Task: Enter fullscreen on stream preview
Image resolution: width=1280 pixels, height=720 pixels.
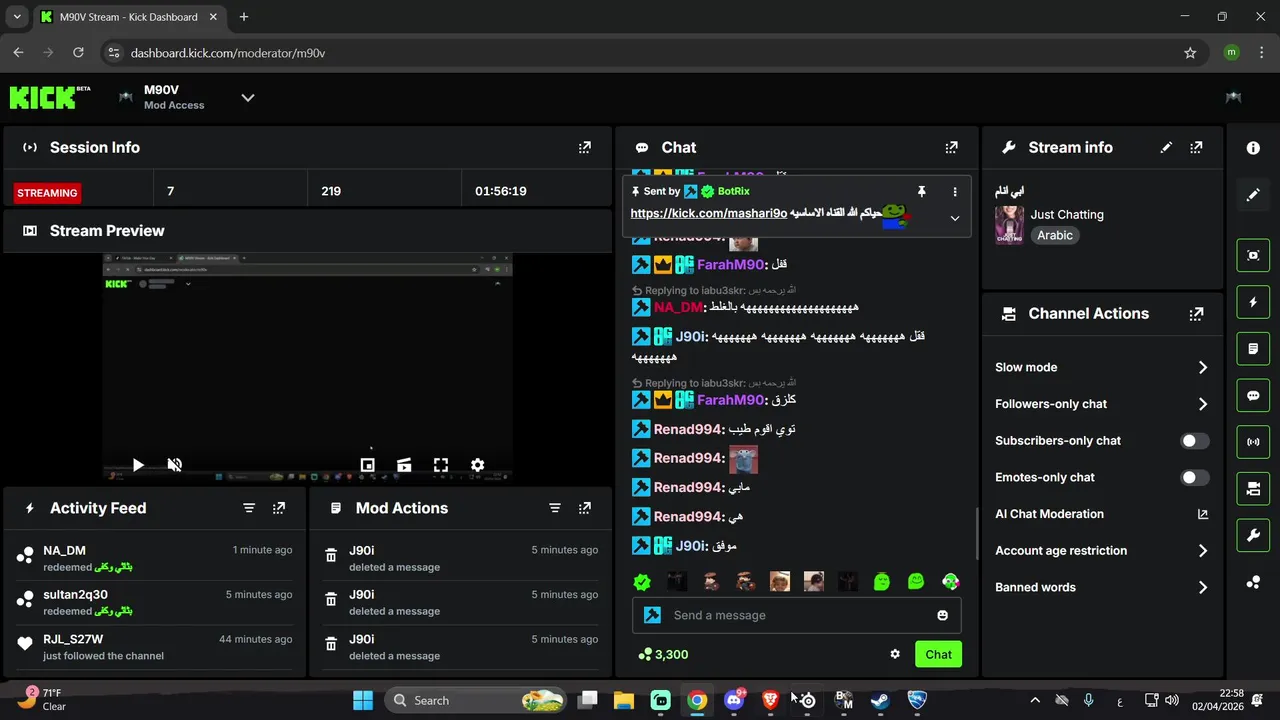Action: click(x=441, y=465)
